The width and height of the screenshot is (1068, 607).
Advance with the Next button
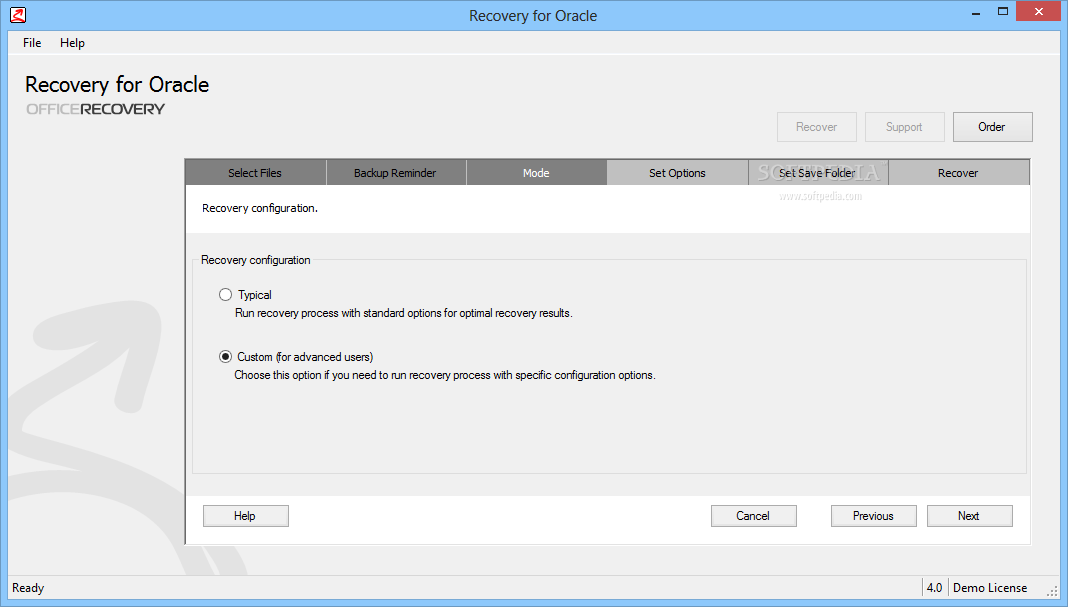pyautogui.click(x=969, y=516)
